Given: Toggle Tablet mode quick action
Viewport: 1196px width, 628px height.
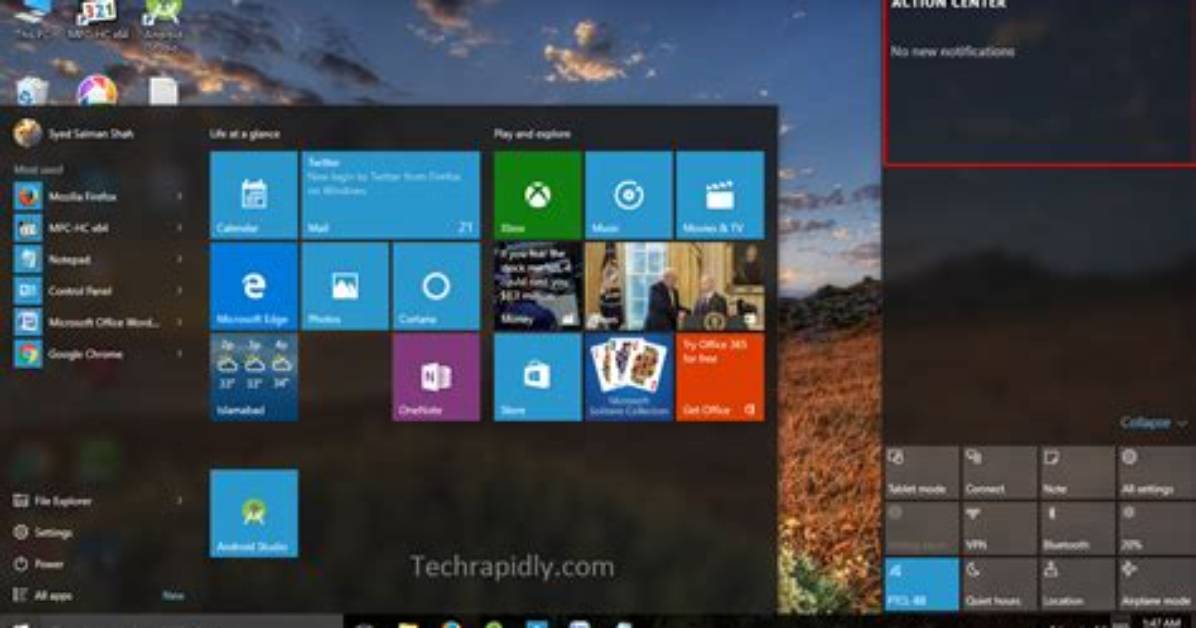Looking at the screenshot, I should (x=921, y=472).
